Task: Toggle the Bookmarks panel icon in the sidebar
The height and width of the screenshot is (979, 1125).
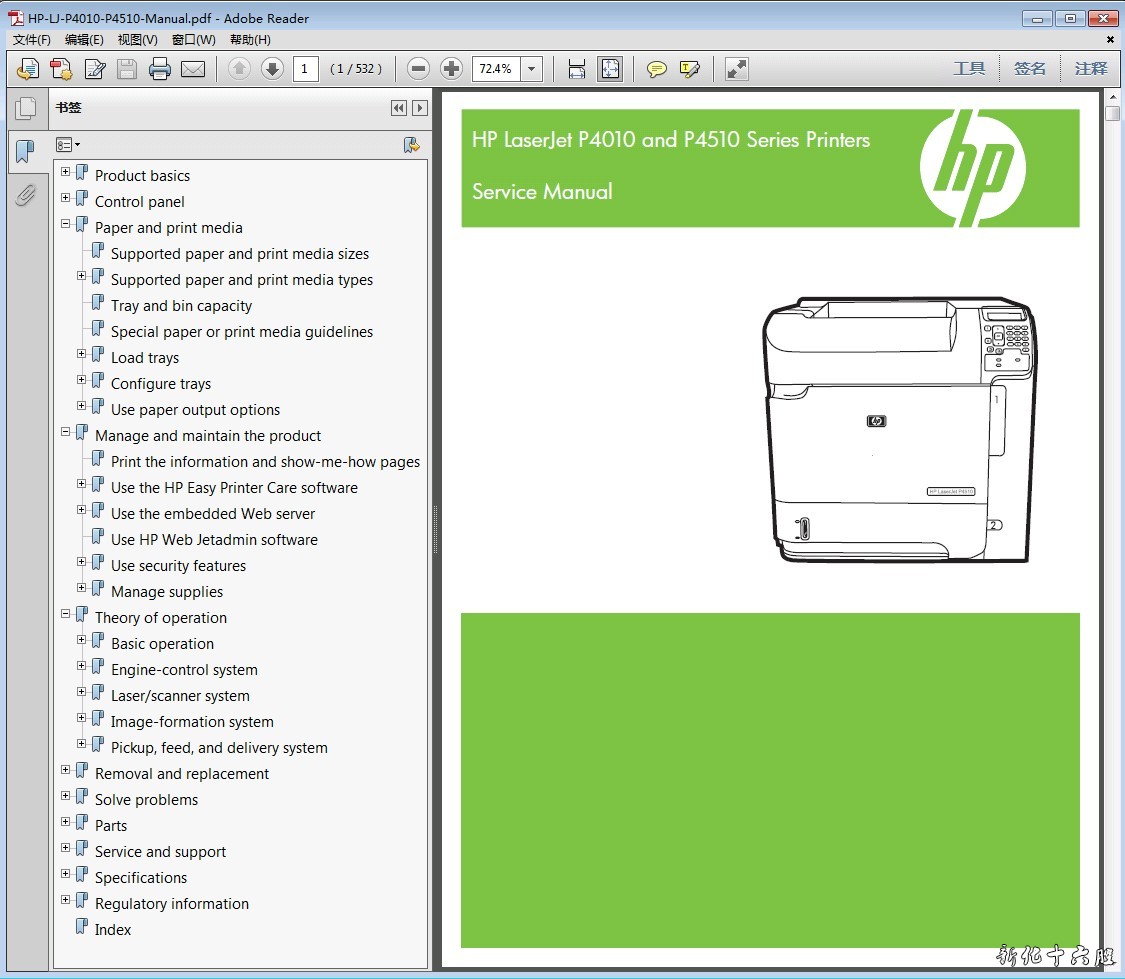Action: point(25,152)
